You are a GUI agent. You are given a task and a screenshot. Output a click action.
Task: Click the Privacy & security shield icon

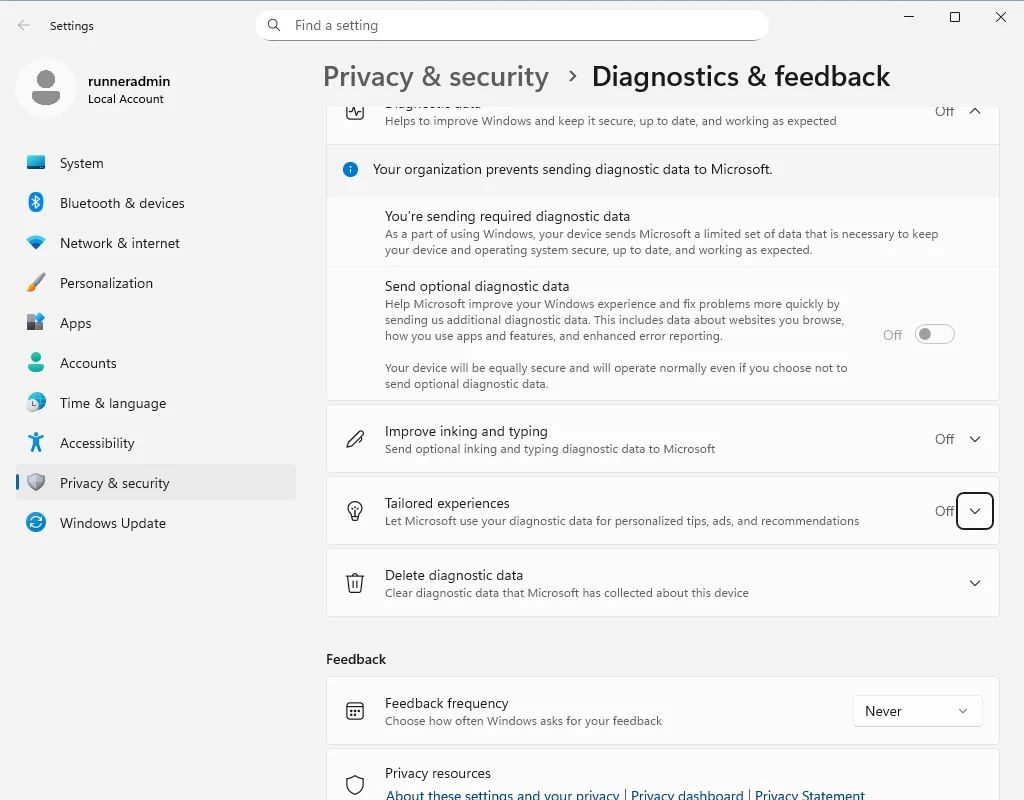click(36, 483)
